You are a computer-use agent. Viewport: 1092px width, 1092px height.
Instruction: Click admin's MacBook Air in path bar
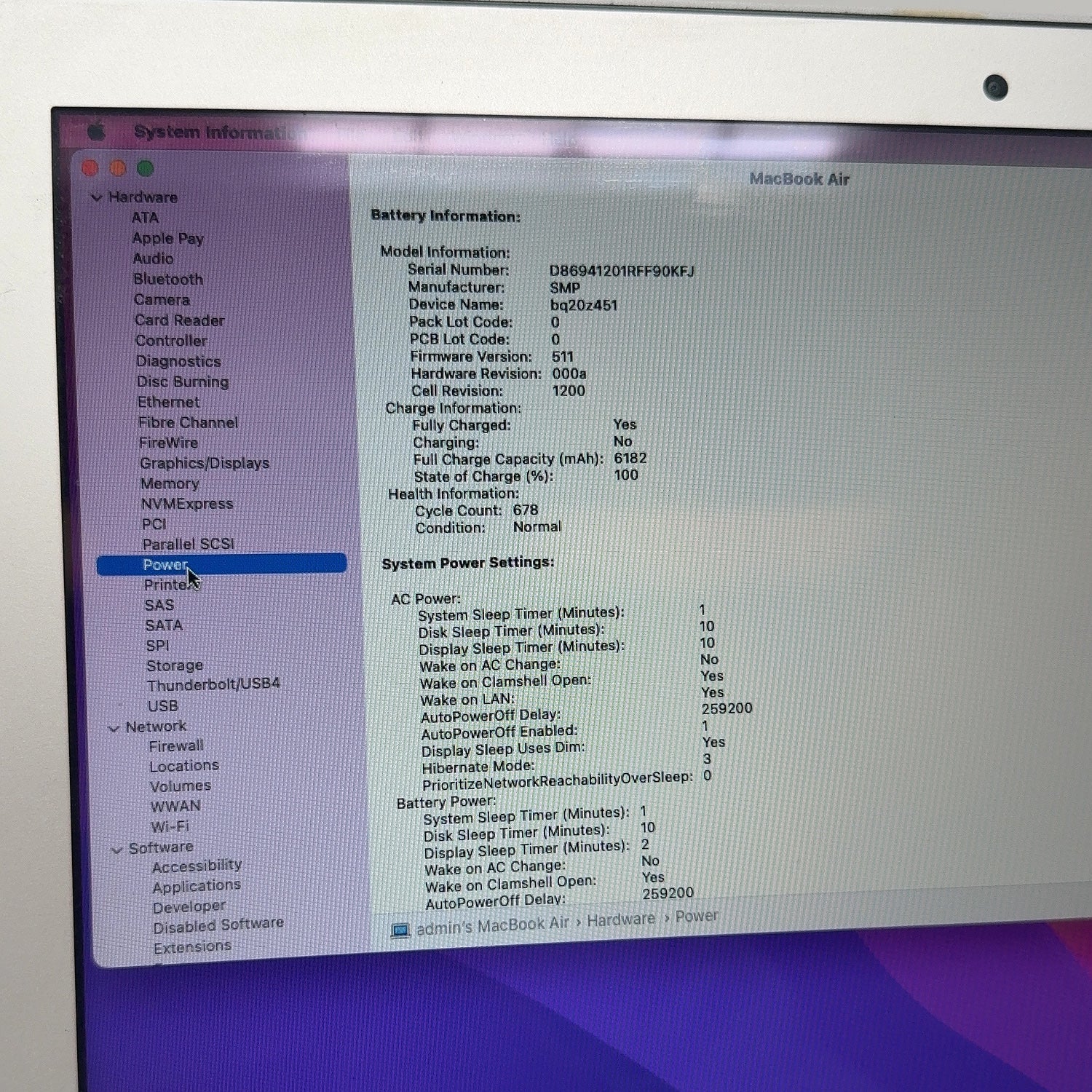pyautogui.click(x=492, y=926)
